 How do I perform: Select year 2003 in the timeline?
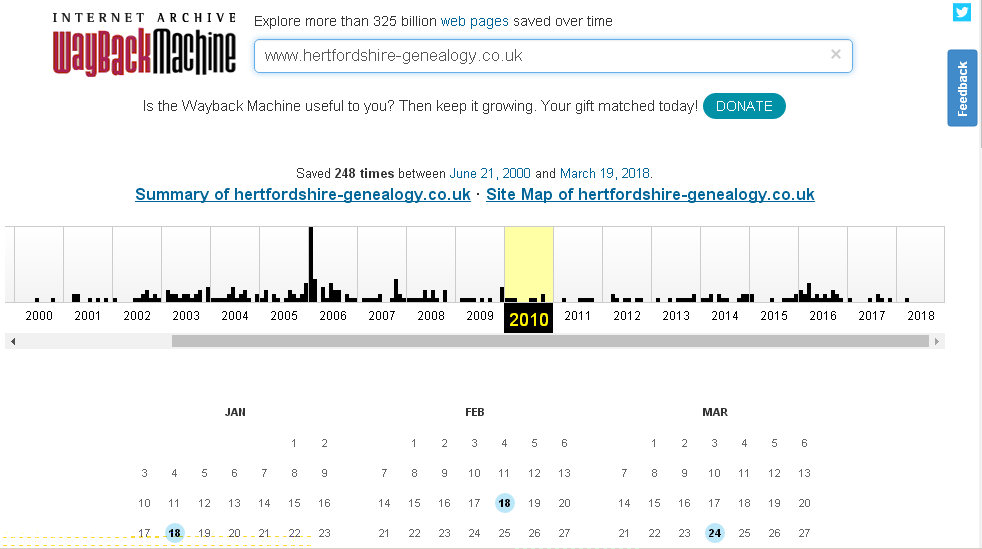pos(186,316)
